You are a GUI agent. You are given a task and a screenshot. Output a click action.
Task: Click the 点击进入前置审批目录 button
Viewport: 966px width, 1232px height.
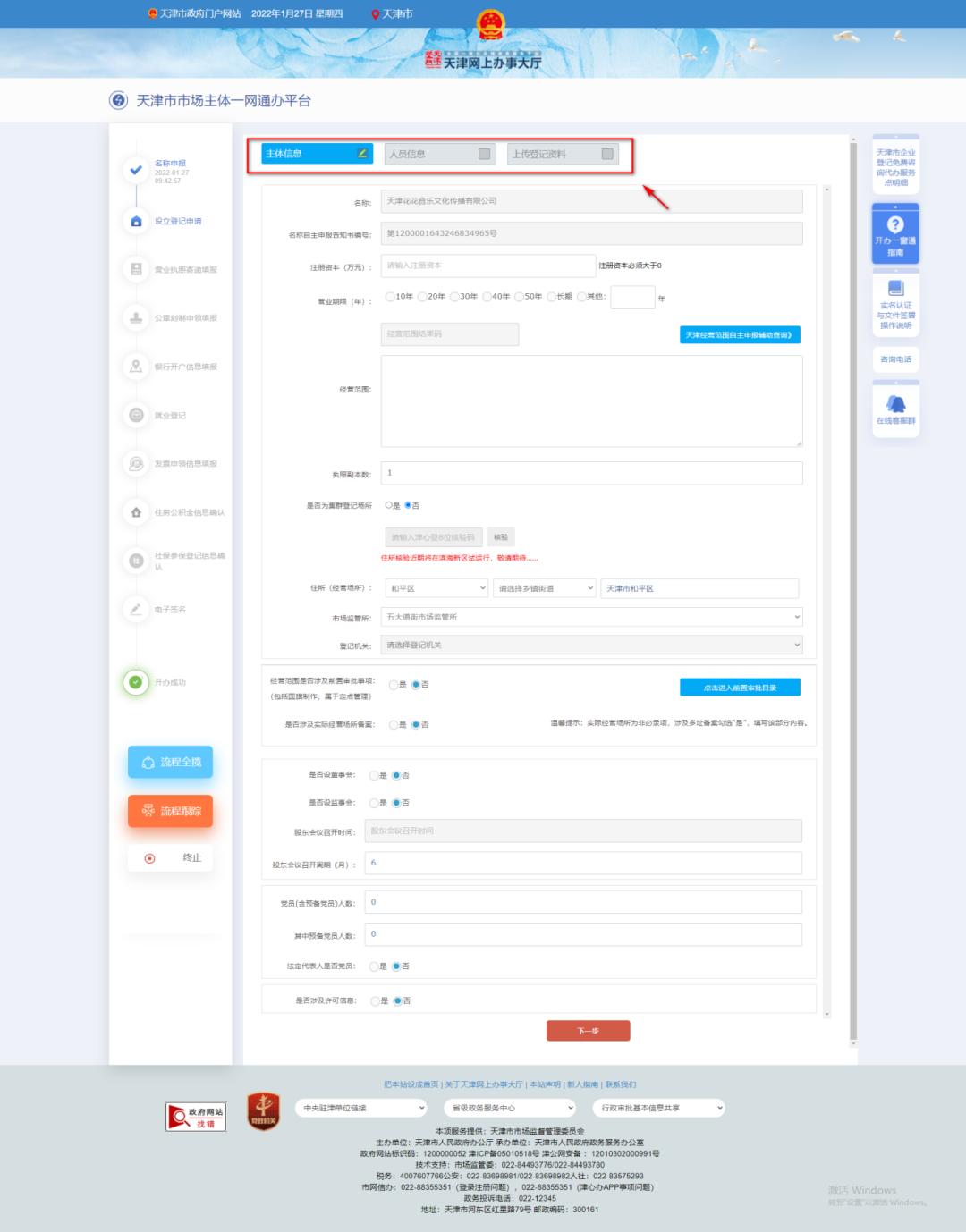click(x=740, y=688)
